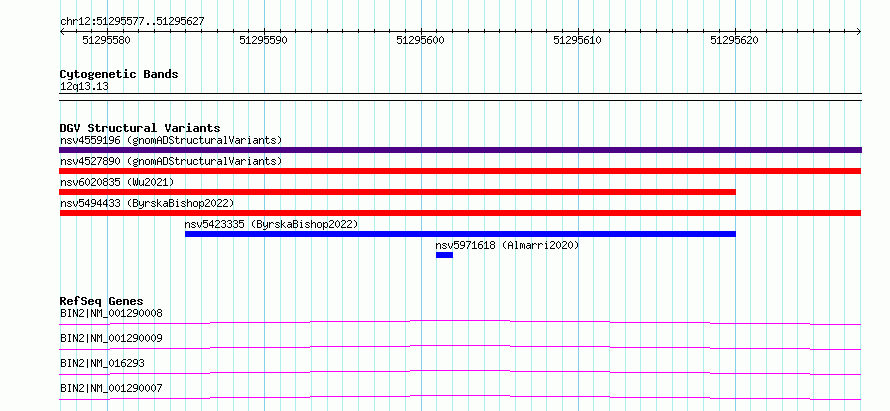Select the Cytogenetic Bands track heading

(119, 74)
